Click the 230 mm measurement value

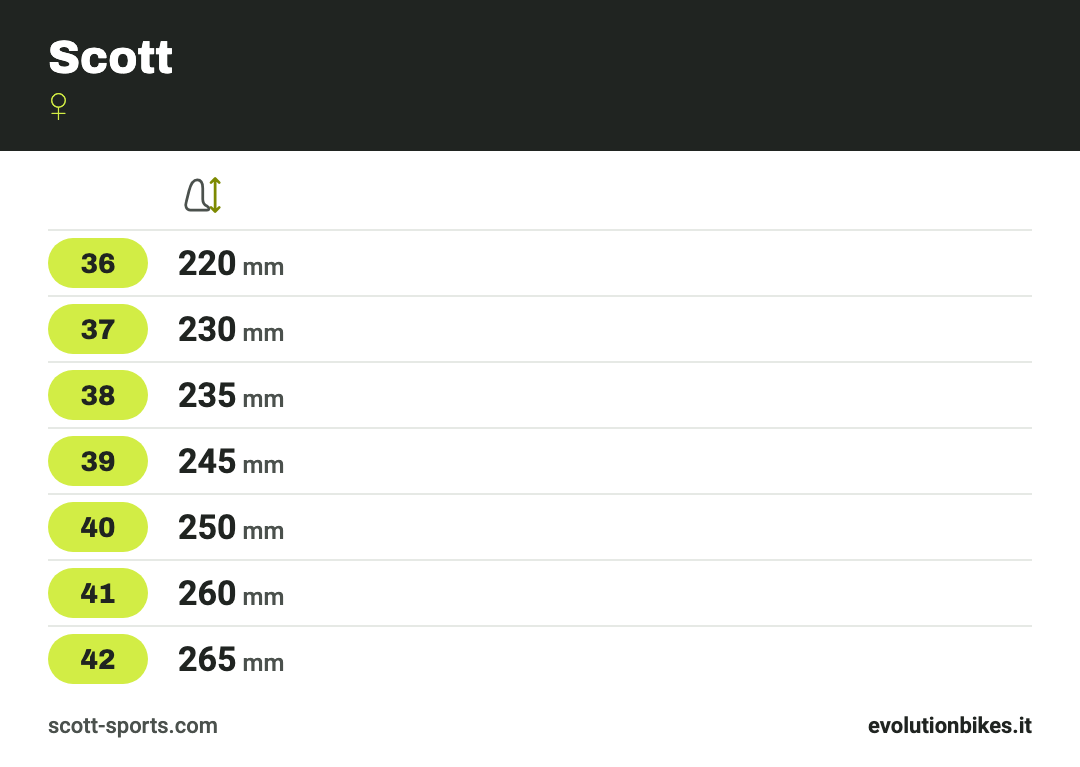tap(231, 330)
